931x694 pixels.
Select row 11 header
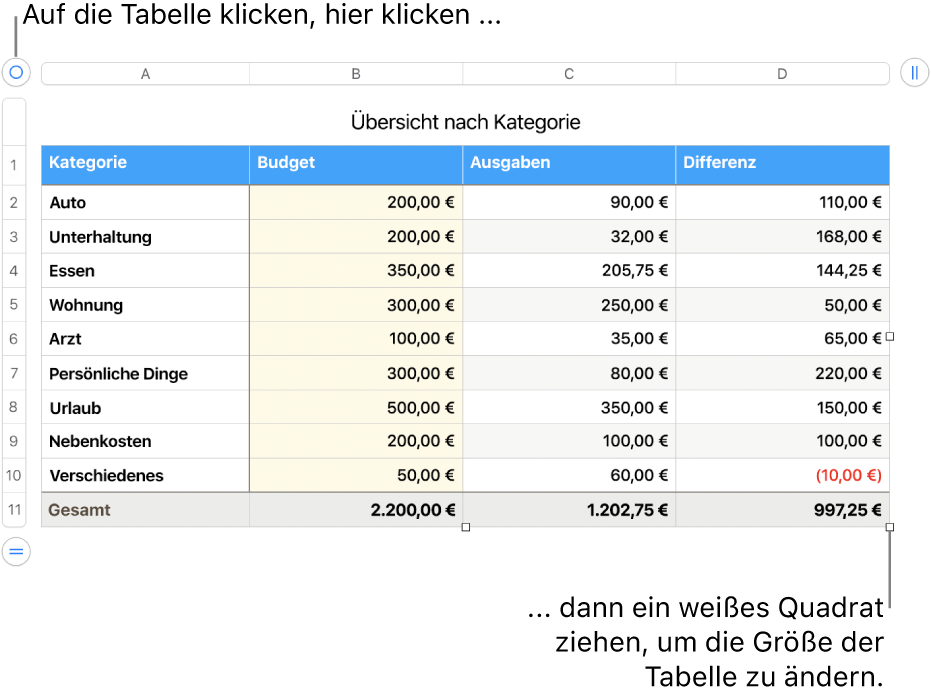[14, 509]
